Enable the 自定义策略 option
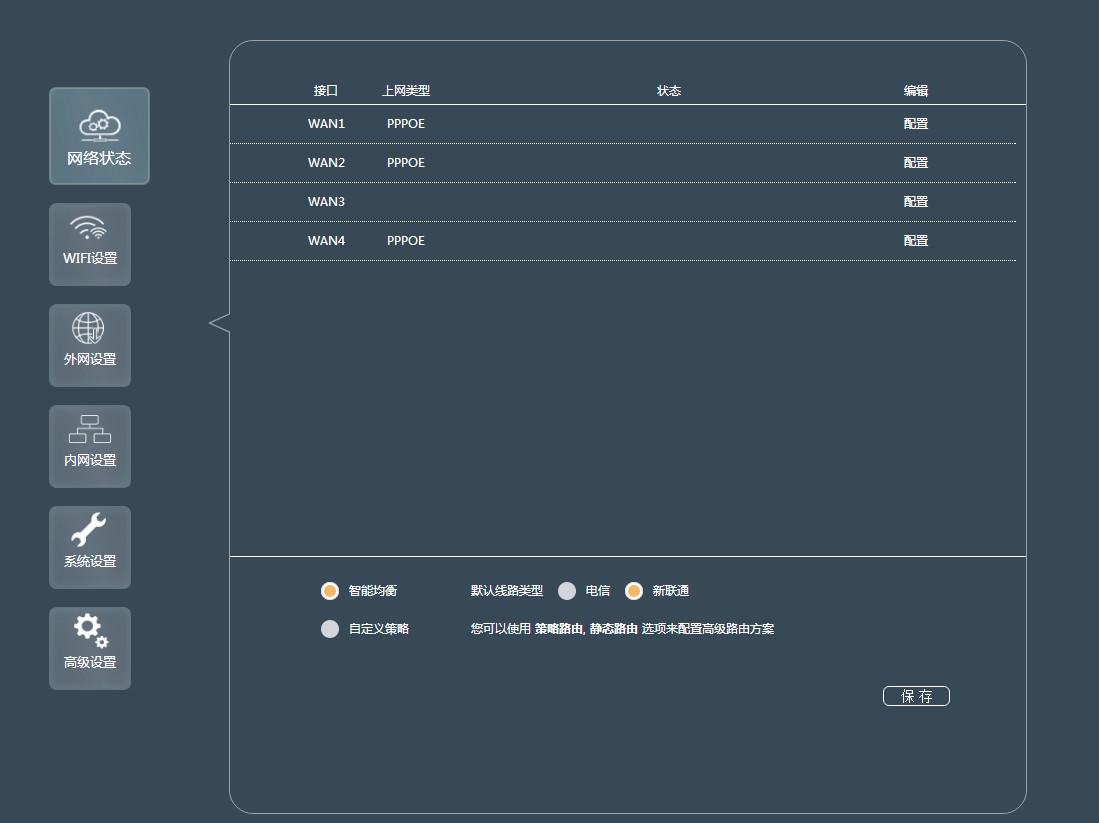The image size is (1099, 823). point(330,629)
